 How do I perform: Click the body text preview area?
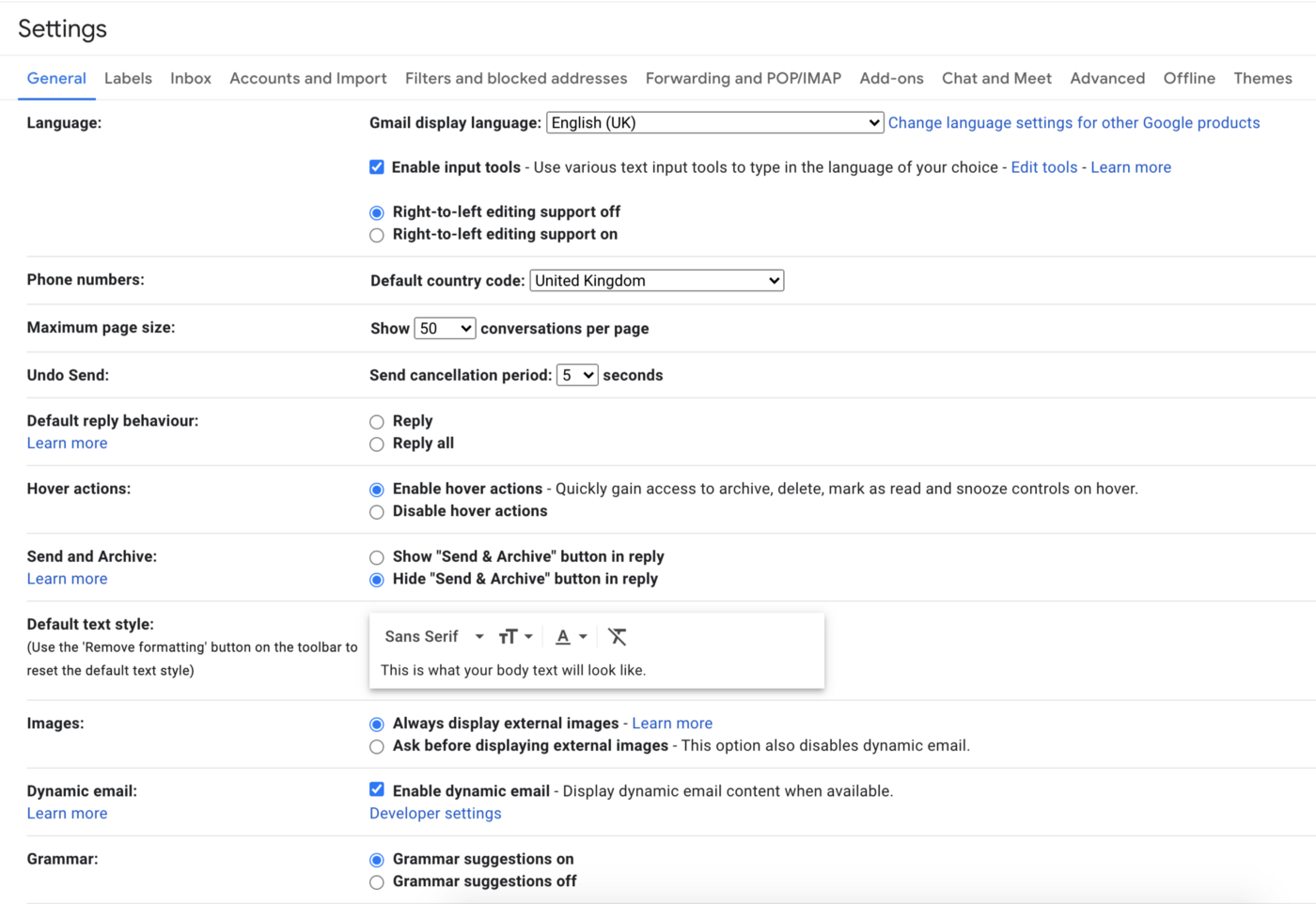tap(513, 671)
